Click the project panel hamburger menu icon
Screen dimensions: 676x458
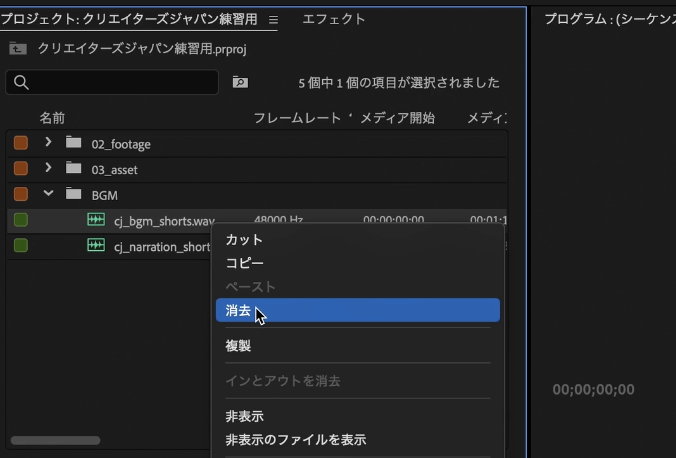(x=273, y=19)
